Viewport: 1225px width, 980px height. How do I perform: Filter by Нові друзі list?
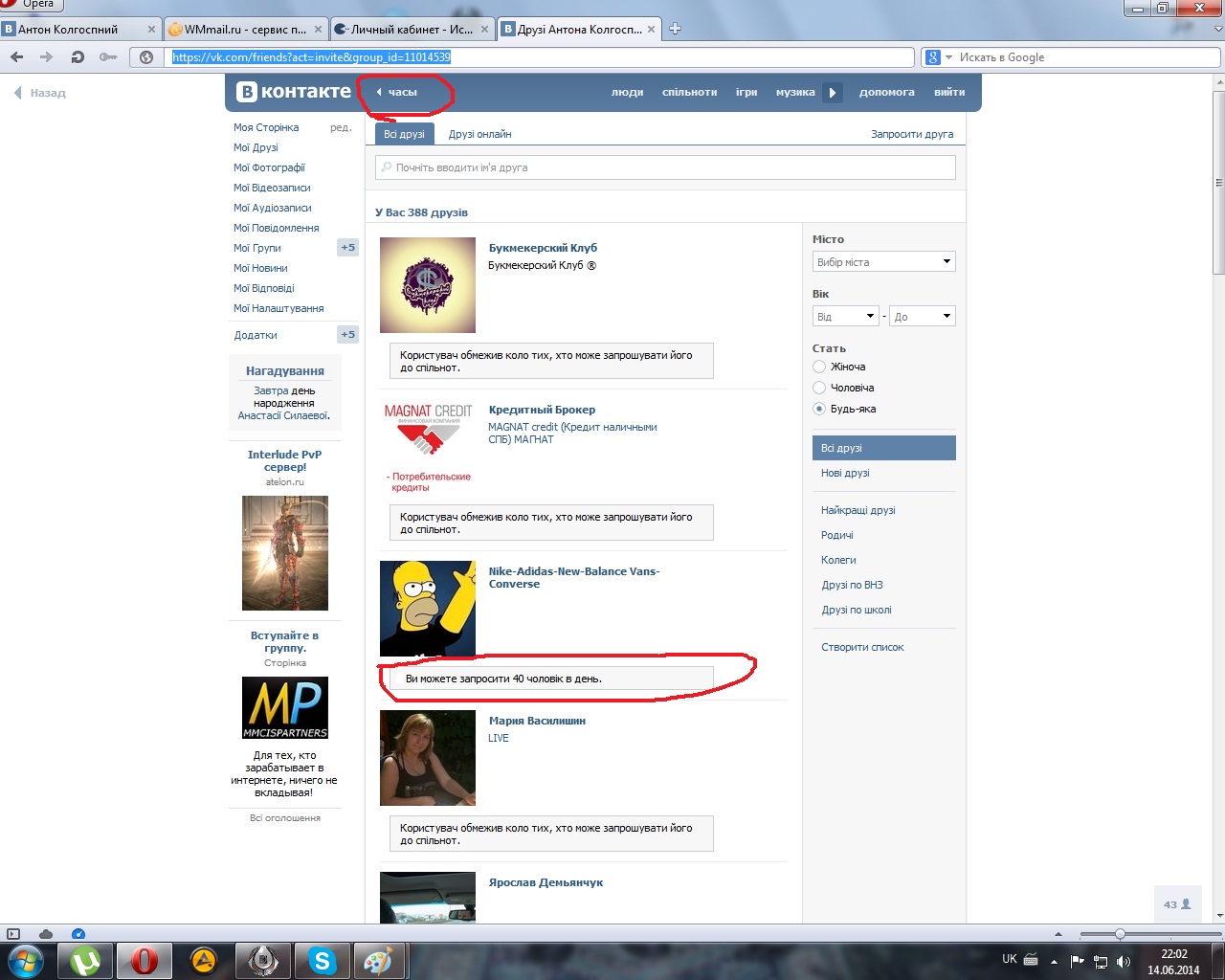[845, 473]
